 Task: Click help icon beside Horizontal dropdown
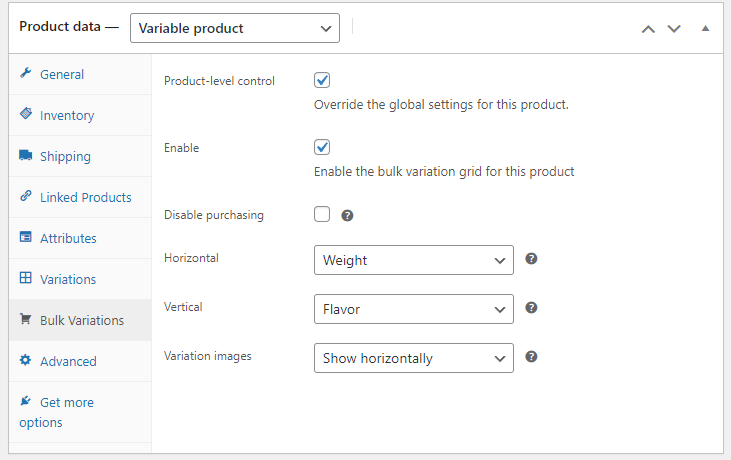pyautogui.click(x=532, y=259)
